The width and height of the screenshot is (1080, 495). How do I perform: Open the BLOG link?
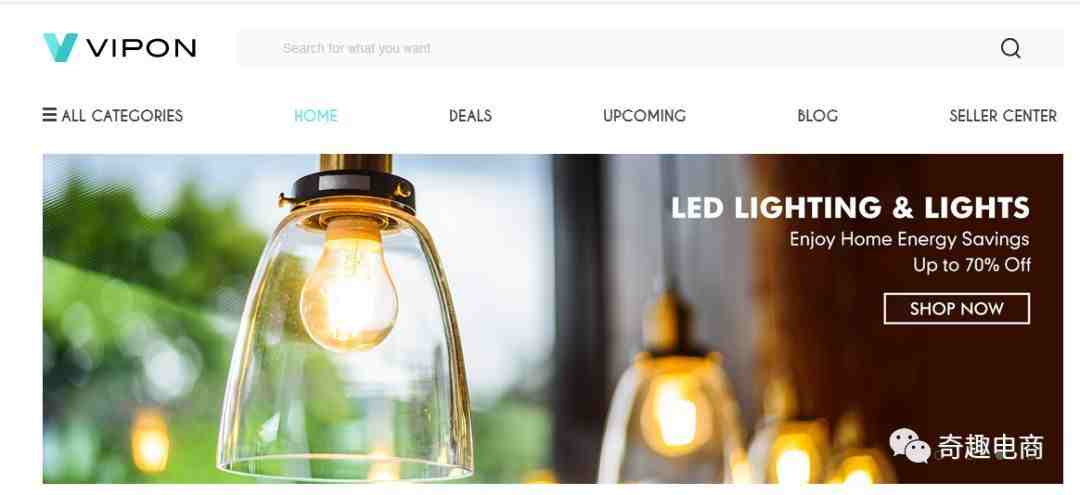point(818,116)
